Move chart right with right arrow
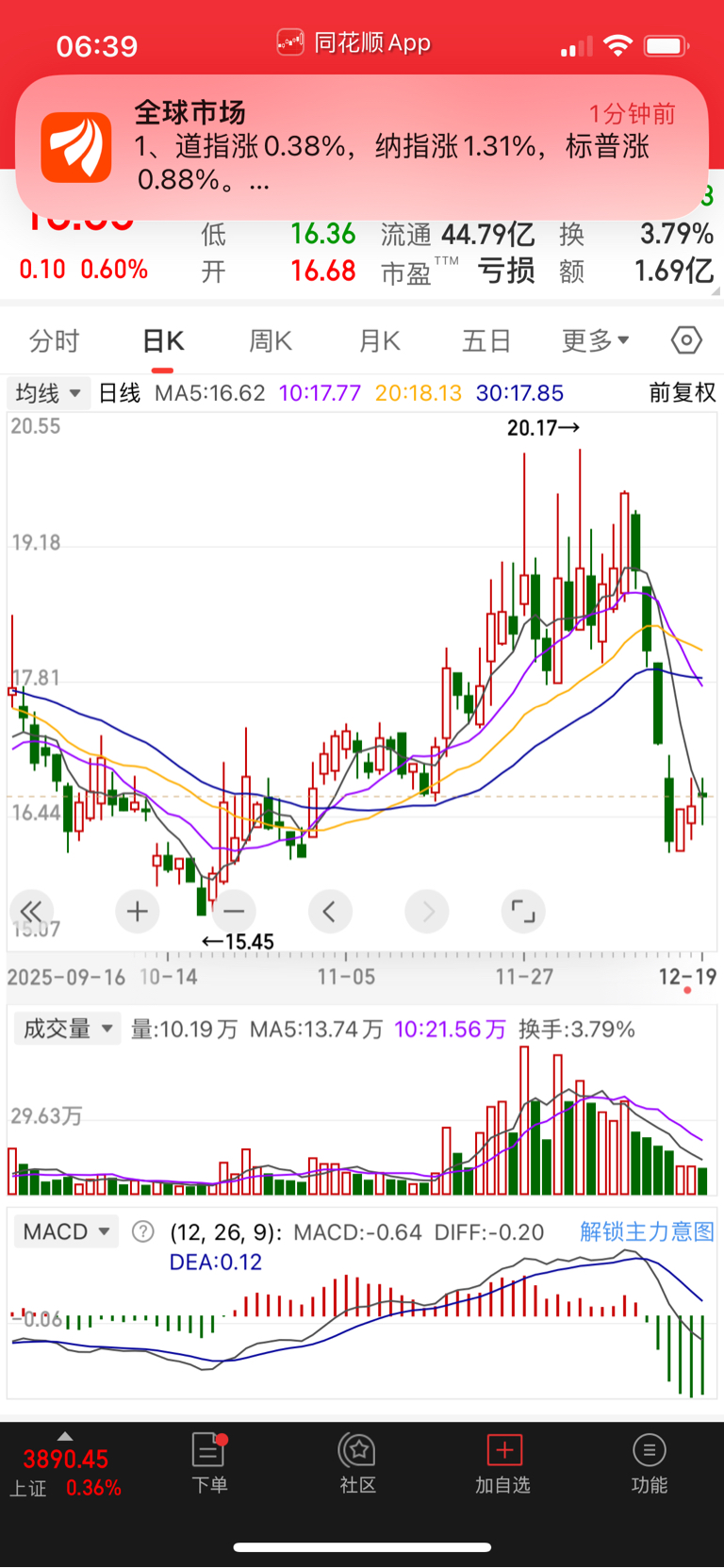This screenshot has width=724, height=1568. [x=427, y=911]
